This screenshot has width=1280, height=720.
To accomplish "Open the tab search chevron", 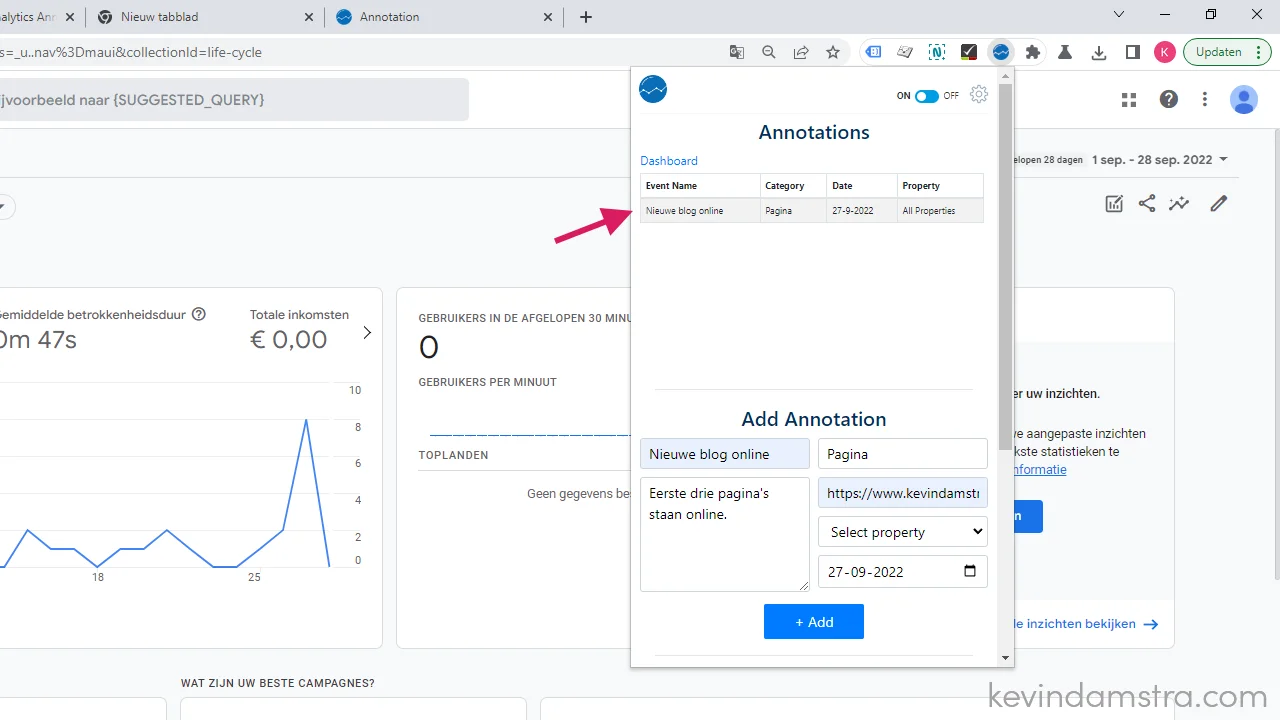I will pos(1119,14).
